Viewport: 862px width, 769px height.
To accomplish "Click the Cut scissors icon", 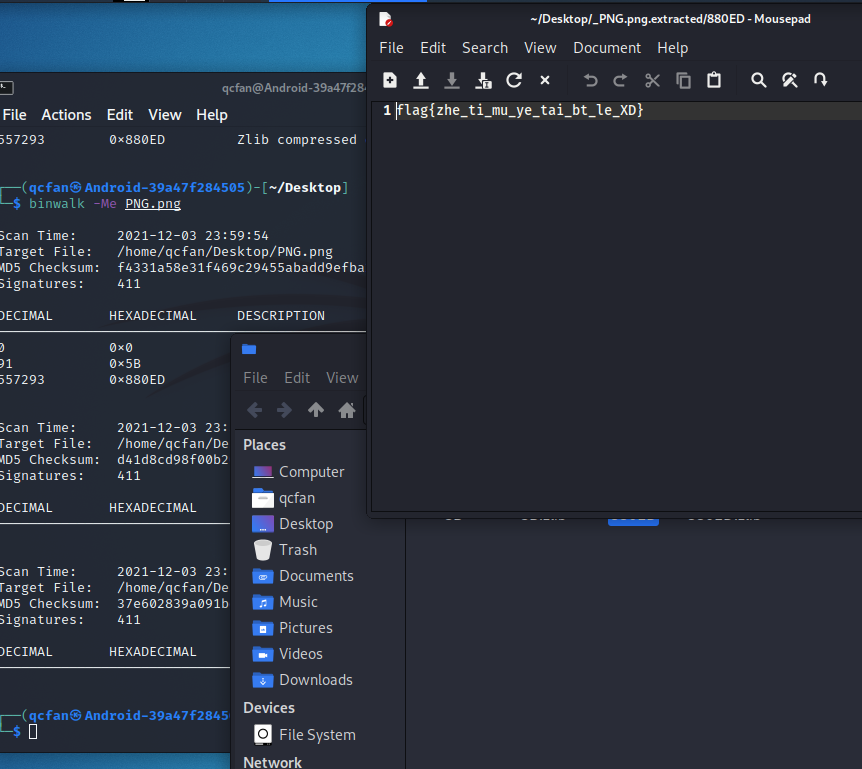I will pos(652,80).
